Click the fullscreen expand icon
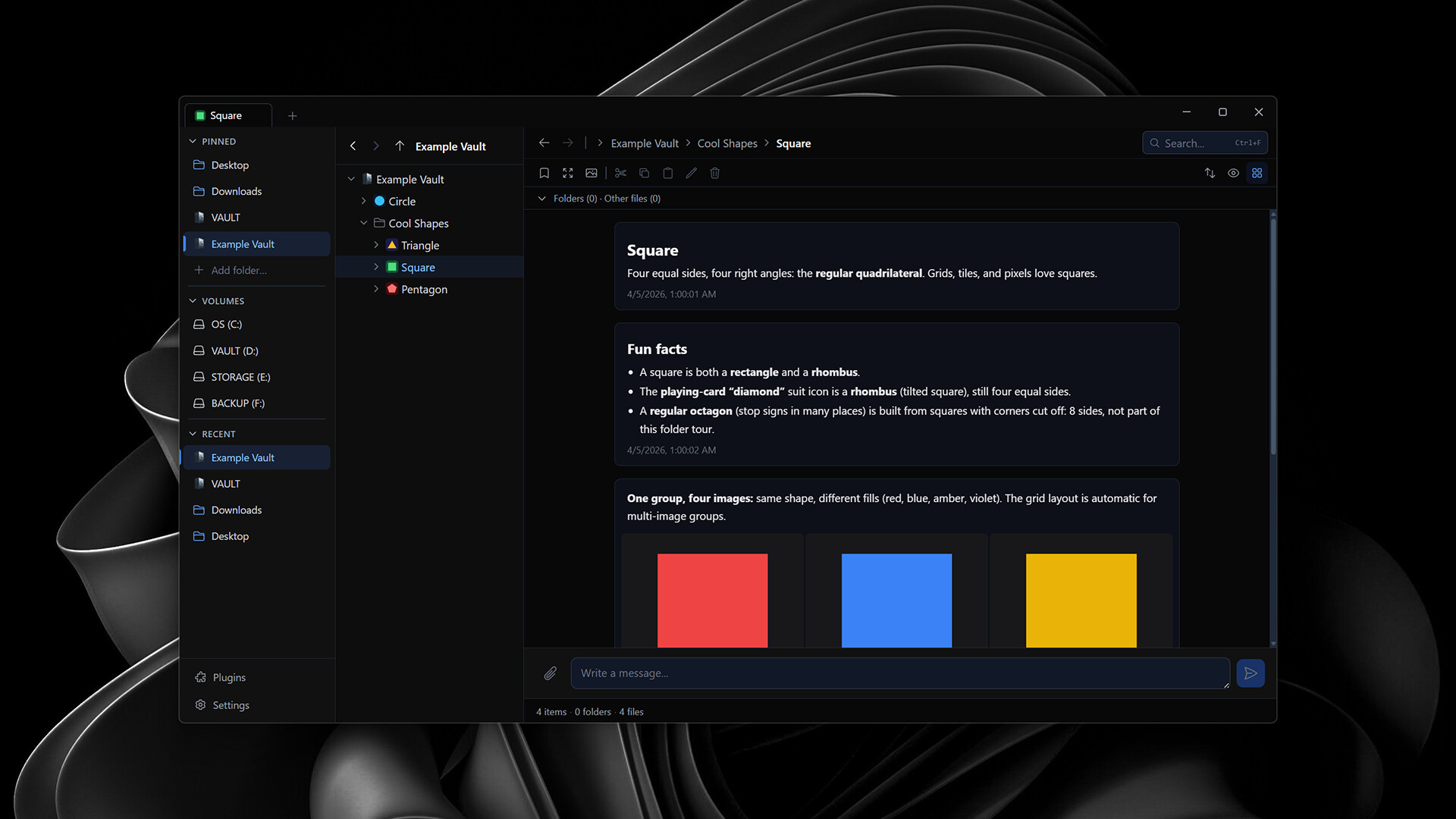 (567, 173)
